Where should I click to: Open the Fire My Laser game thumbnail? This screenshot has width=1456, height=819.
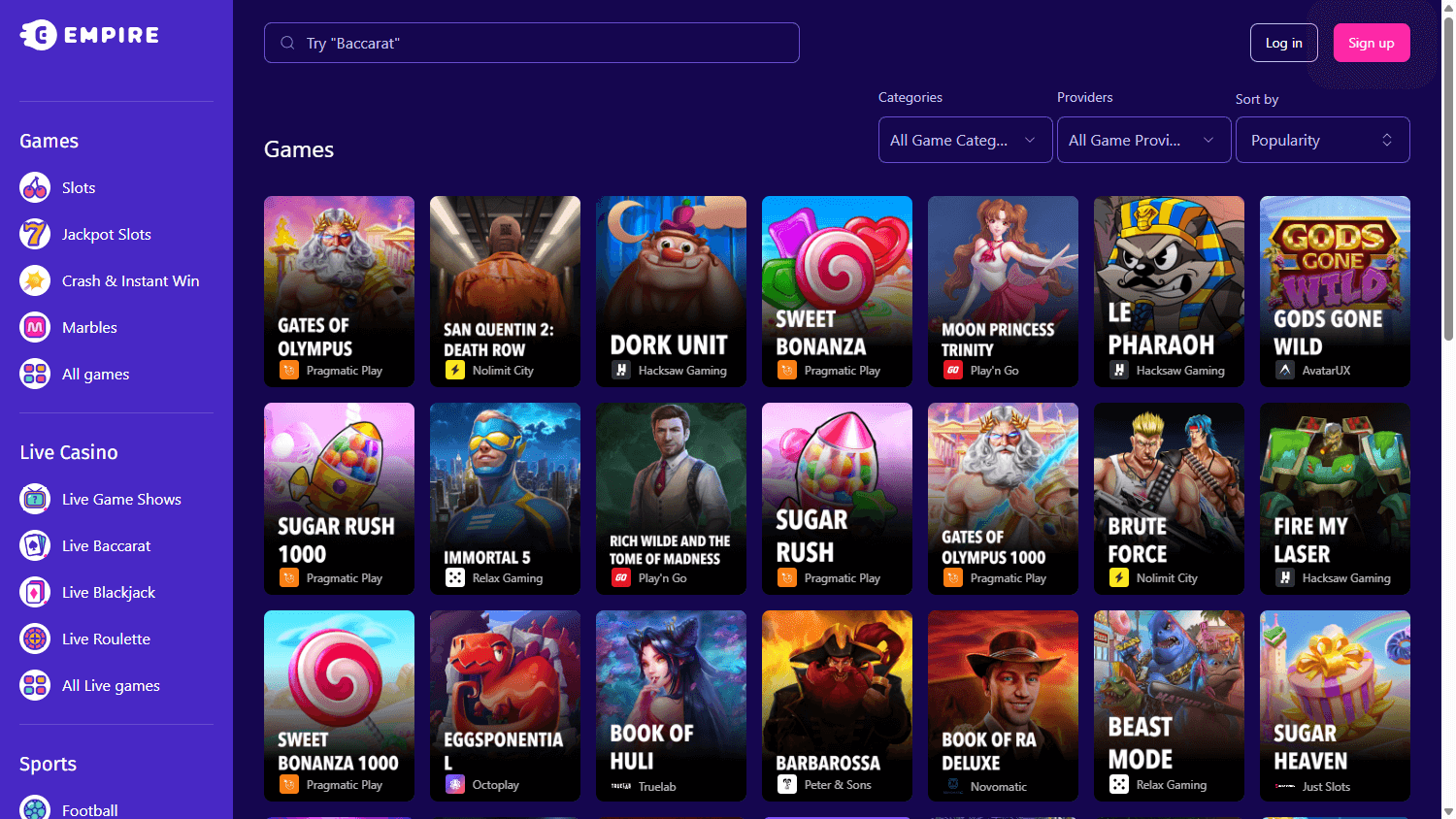(1335, 499)
